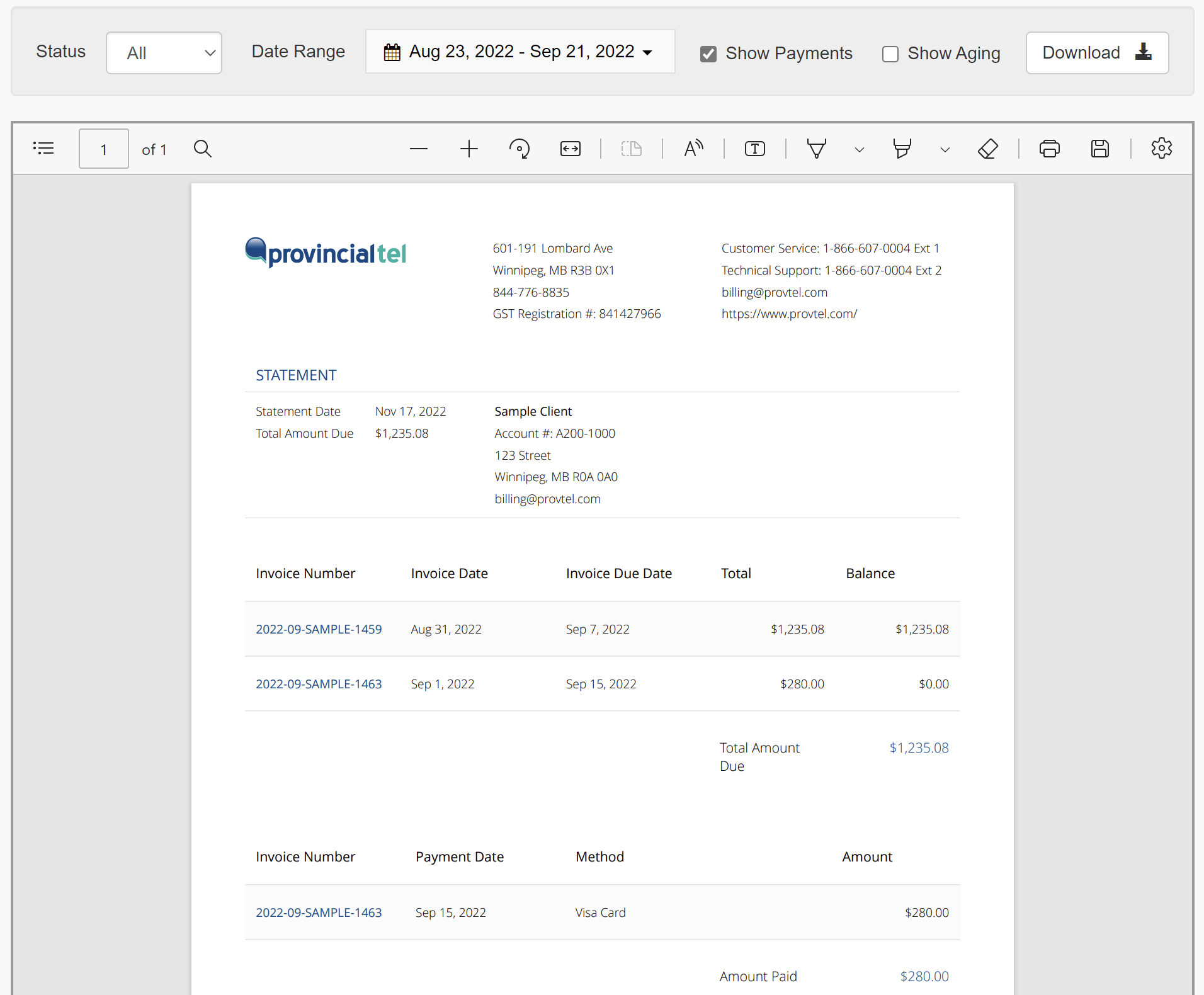
Task: Save the PDF with the disk icon
Action: click(1100, 149)
